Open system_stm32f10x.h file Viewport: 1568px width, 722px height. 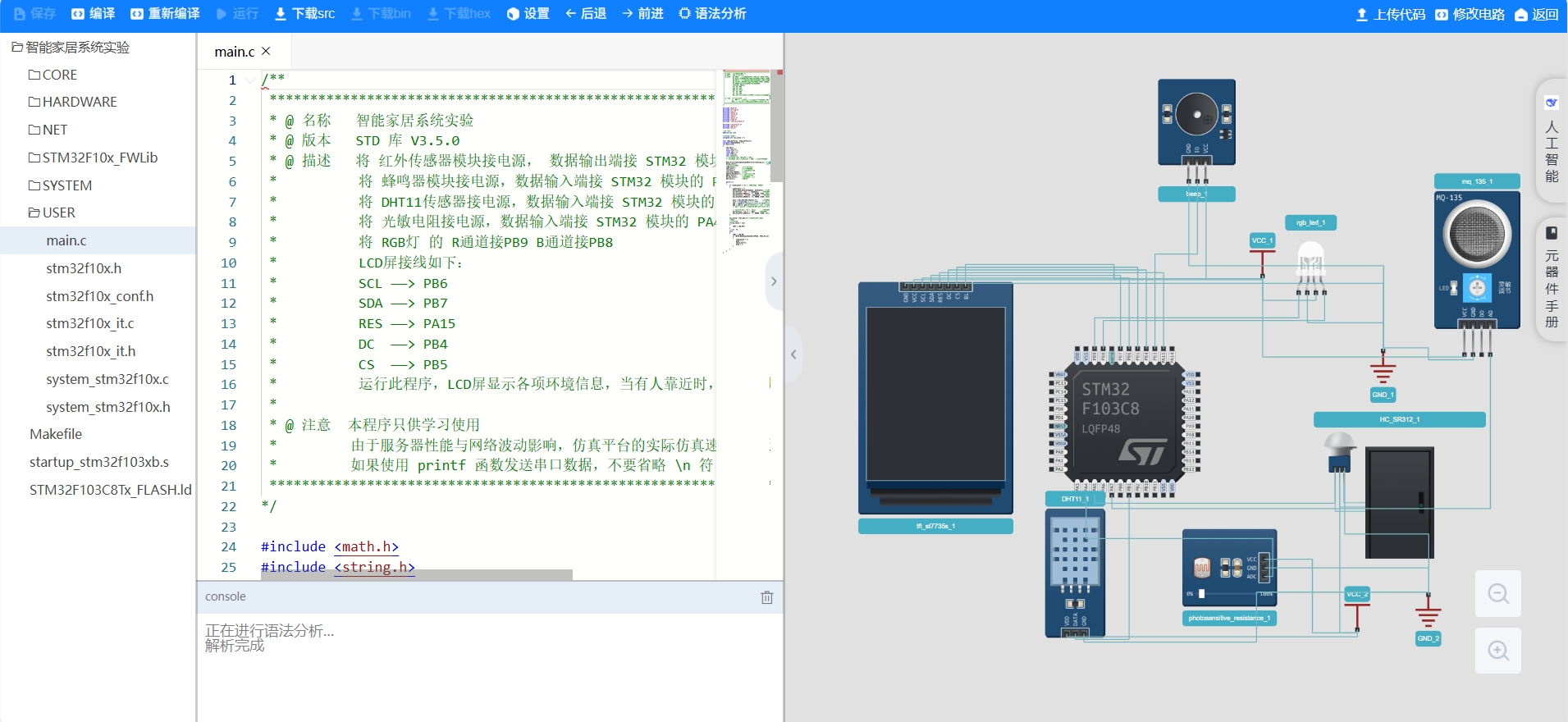[108, 407]
